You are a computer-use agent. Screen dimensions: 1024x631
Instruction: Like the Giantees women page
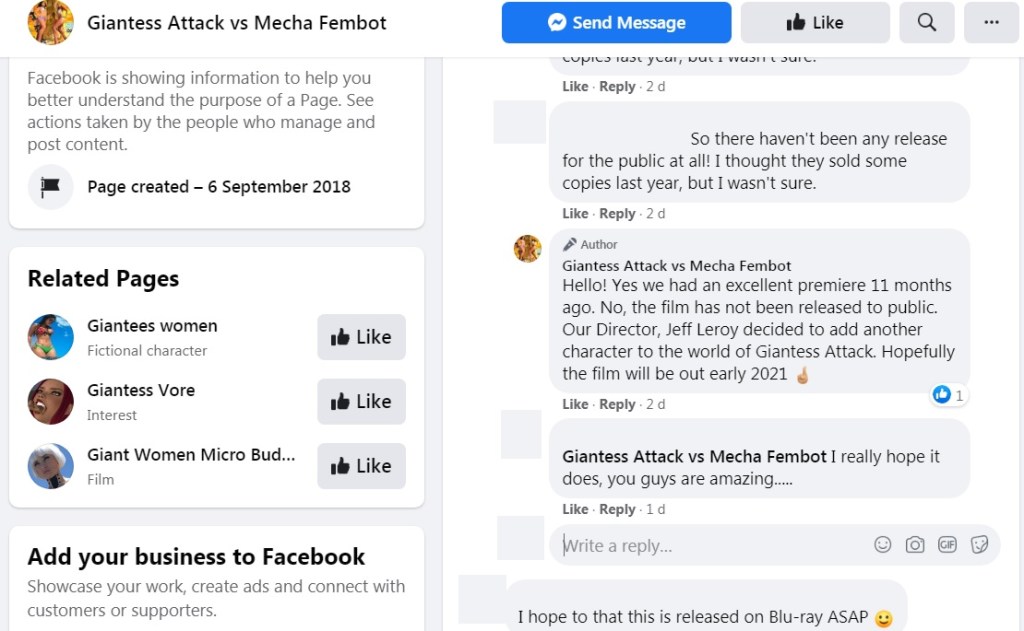click(x=361, y=337)
